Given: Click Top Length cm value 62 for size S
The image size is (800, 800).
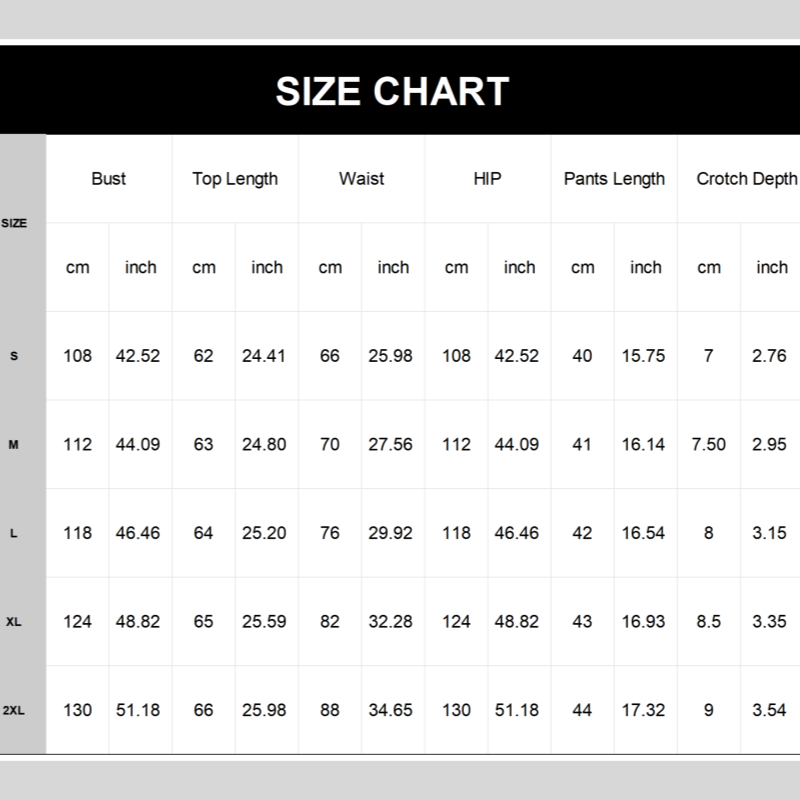Looking at the screenshot, I should tap(204, 356).
